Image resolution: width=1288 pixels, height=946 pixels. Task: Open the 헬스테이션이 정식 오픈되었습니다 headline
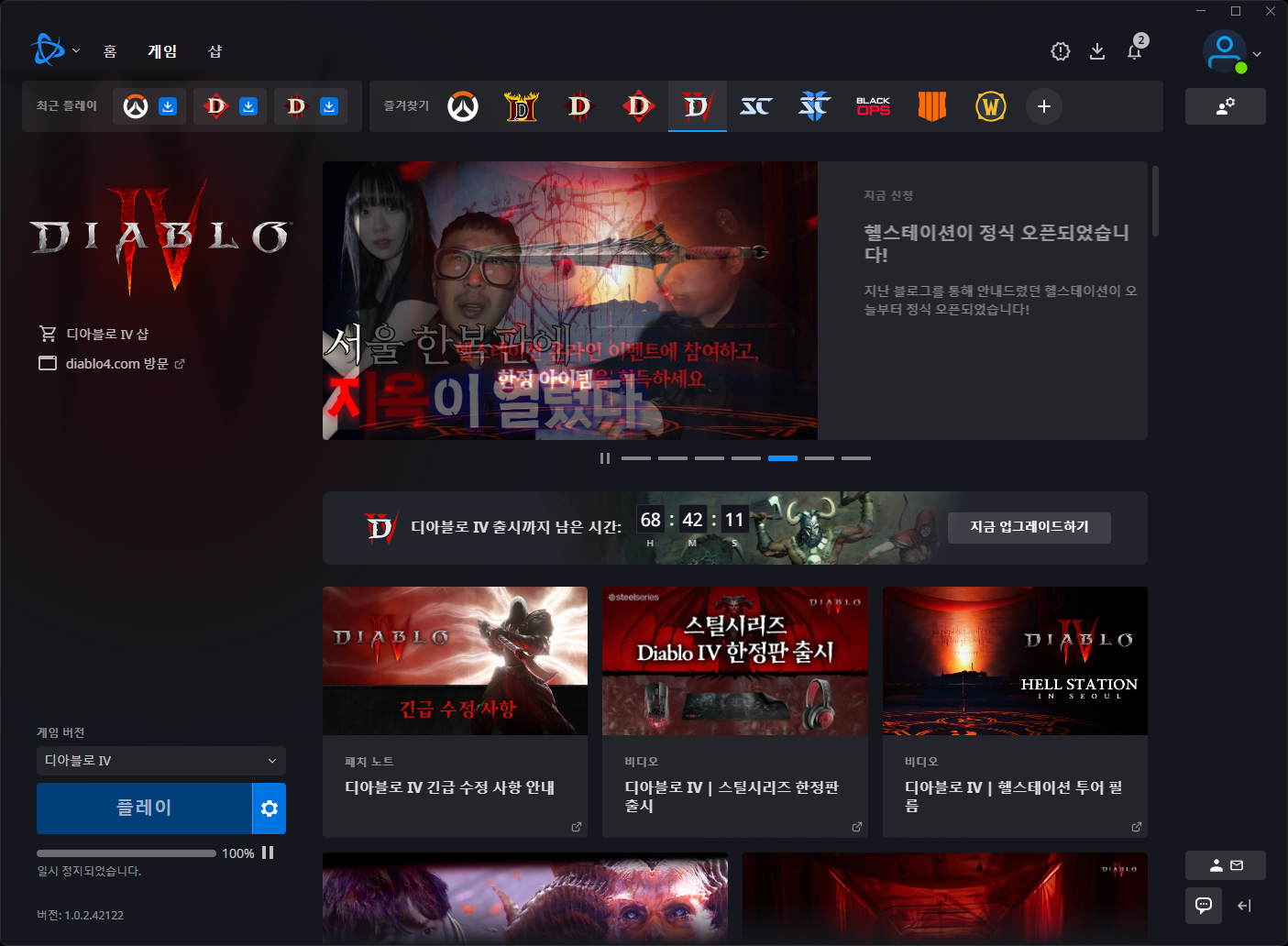(x=996, y=243)
